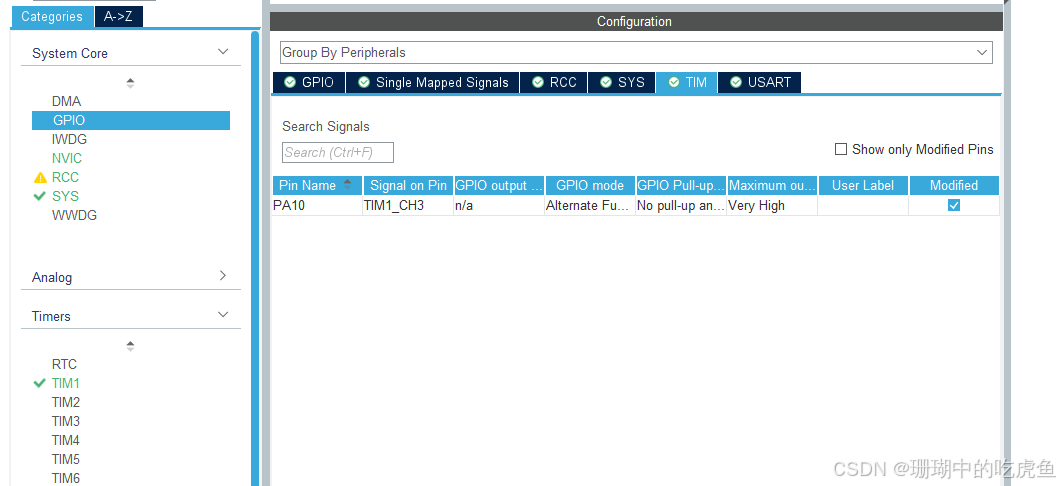Image resolution: width=1060 pixels, height=486 pixels.
Task: Select the TIM configuration tab
Action: pyautogui.click(x=687, y=82)
